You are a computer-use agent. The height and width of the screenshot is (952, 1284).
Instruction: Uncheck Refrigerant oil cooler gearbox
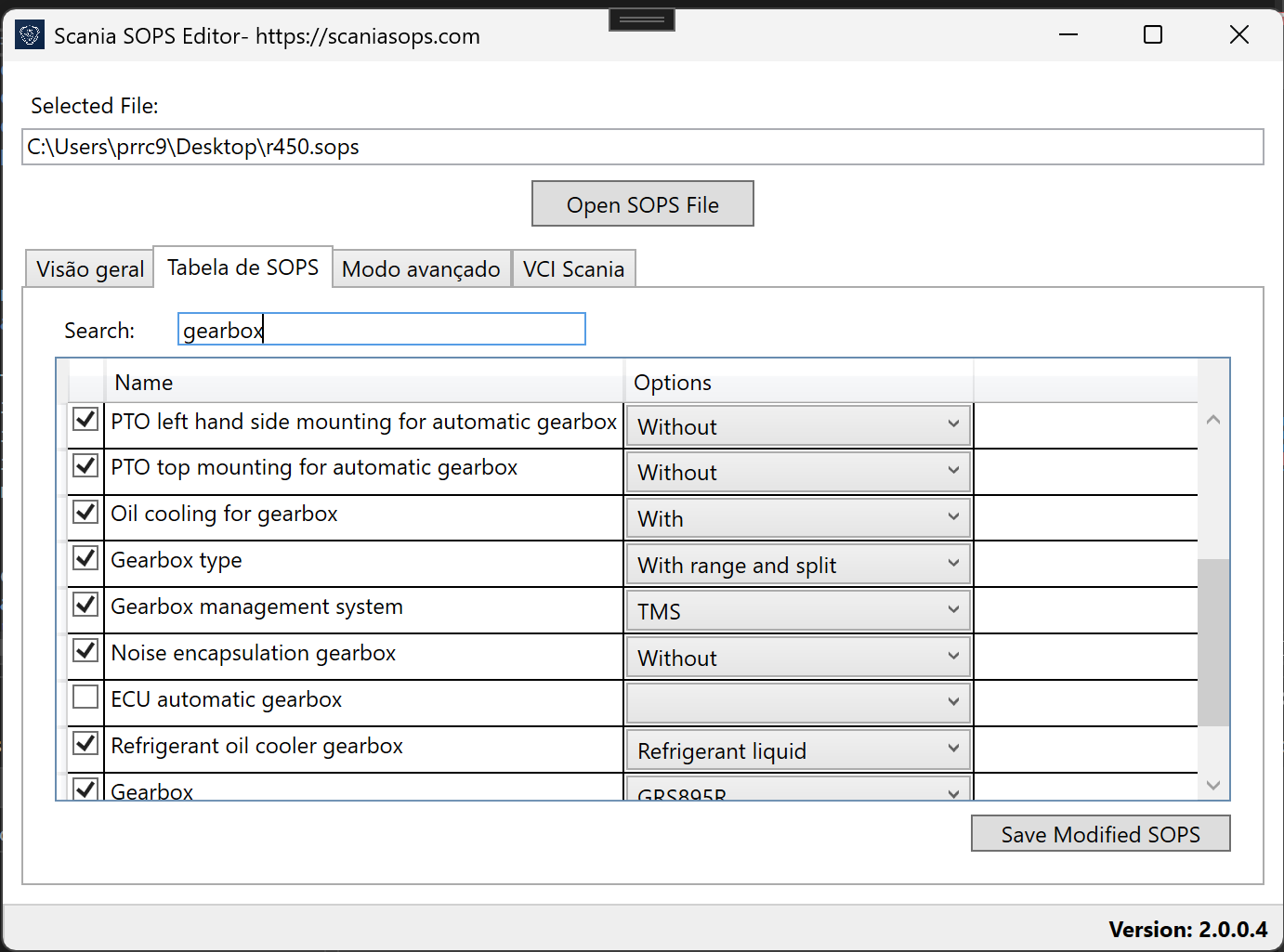click(85, 743)
